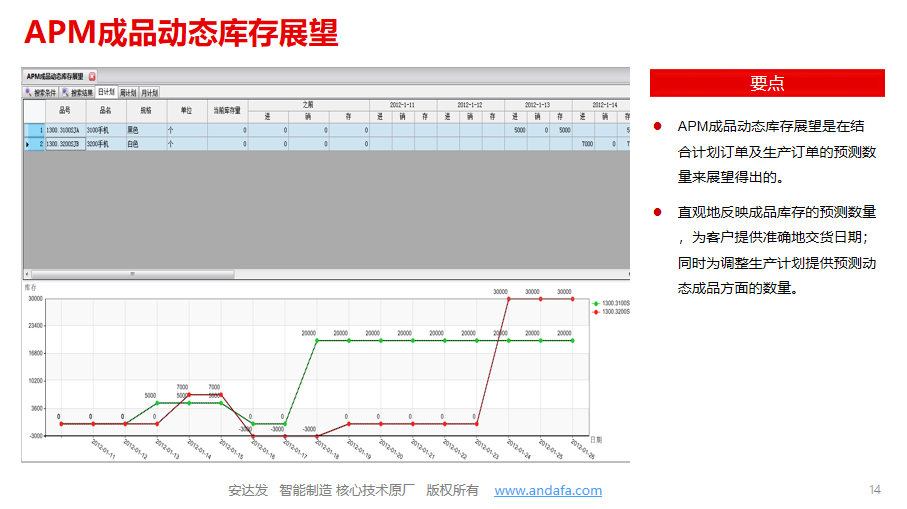Viewport: 907px width, 509px height.
Task: Click the row 2 current-row arrow indicator
Action: tap(27, 144)
